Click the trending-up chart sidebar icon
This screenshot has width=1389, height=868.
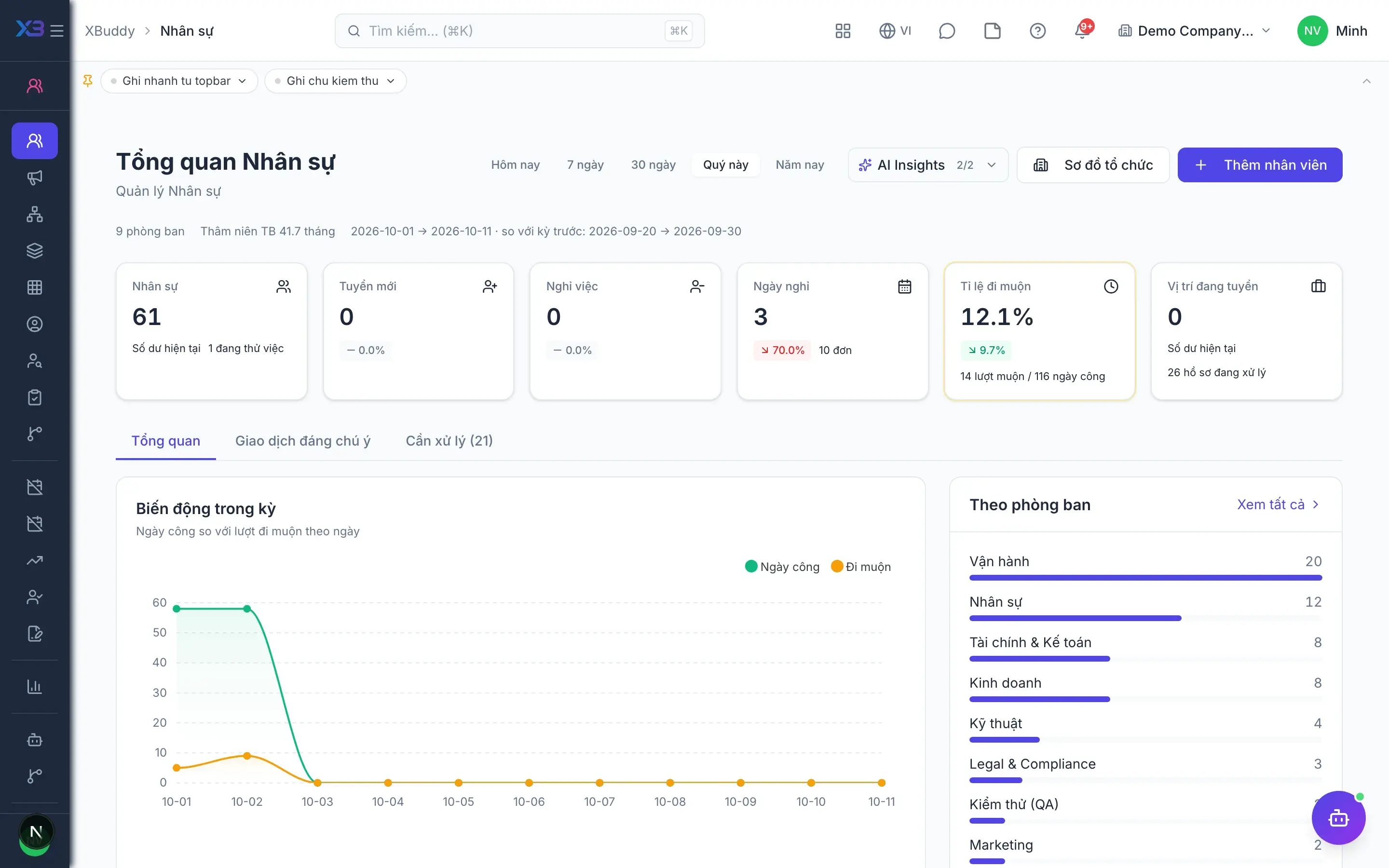point(34,560)
